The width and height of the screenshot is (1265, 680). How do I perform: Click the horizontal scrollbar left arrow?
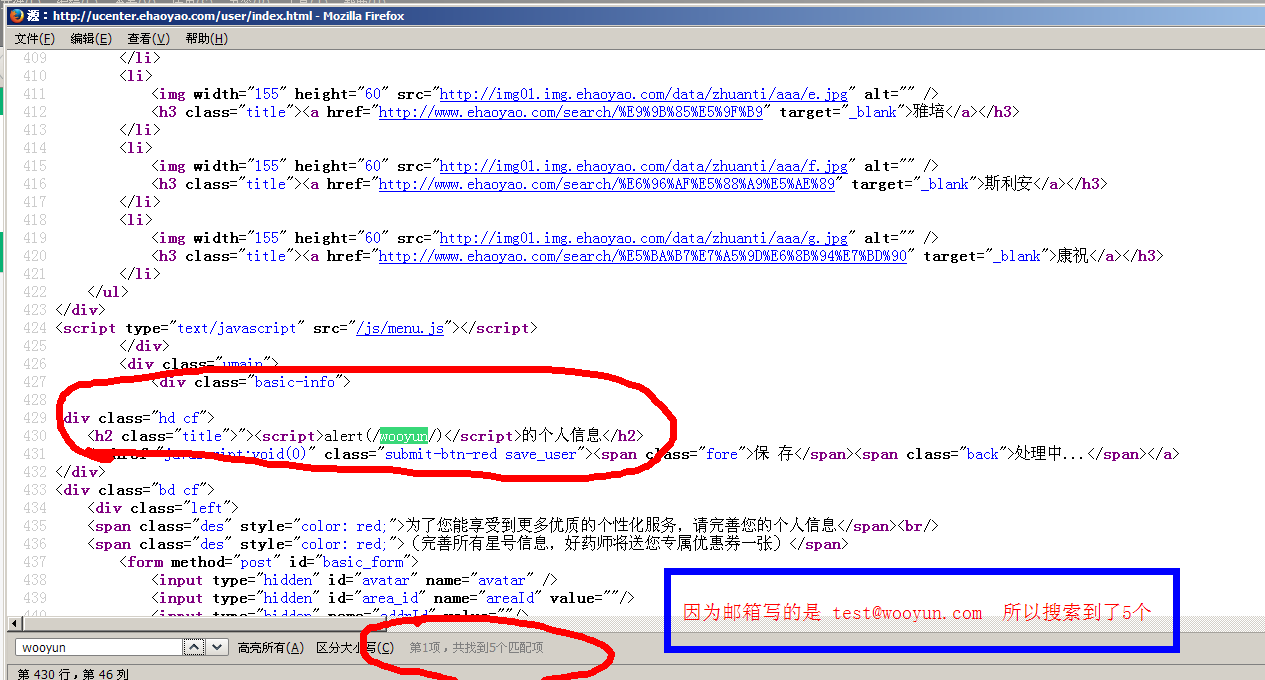tap(12, 622)
